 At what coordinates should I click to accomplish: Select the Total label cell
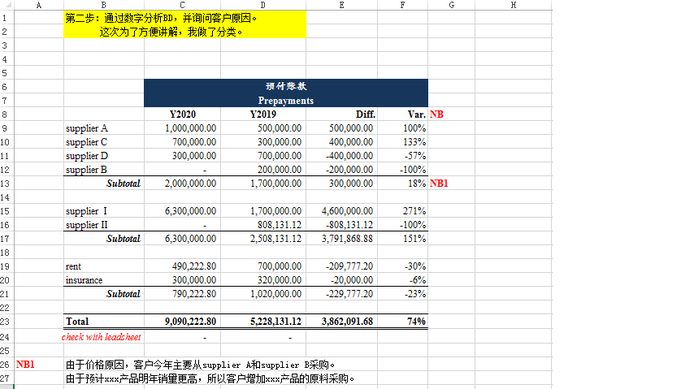[x=104, y=322]
